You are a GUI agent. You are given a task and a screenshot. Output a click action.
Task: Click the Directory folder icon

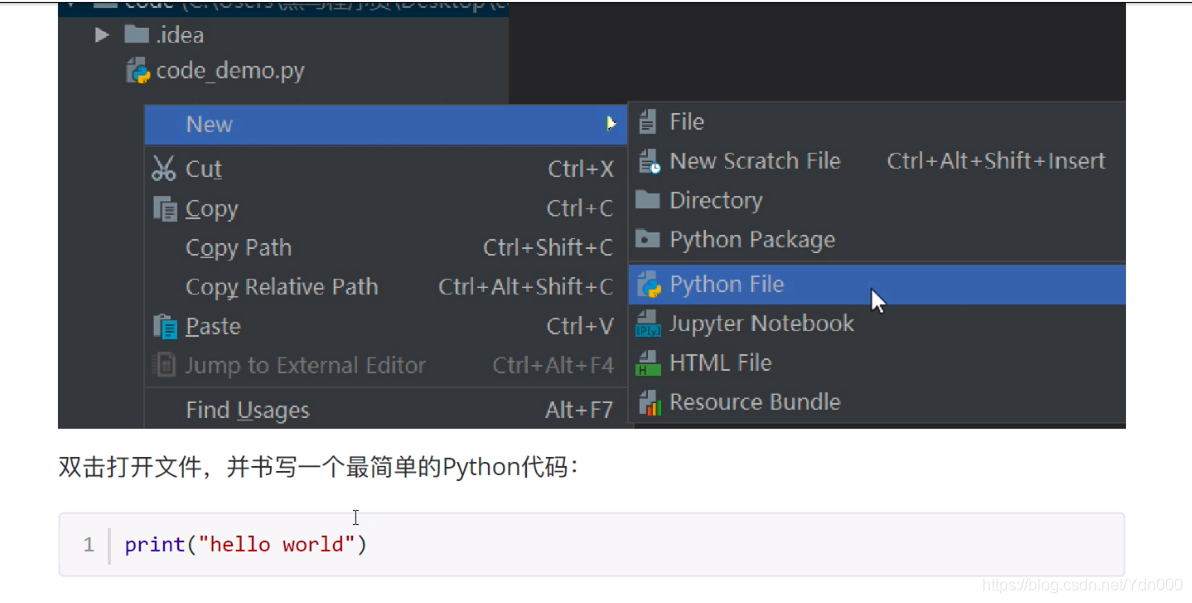[647, 199]
